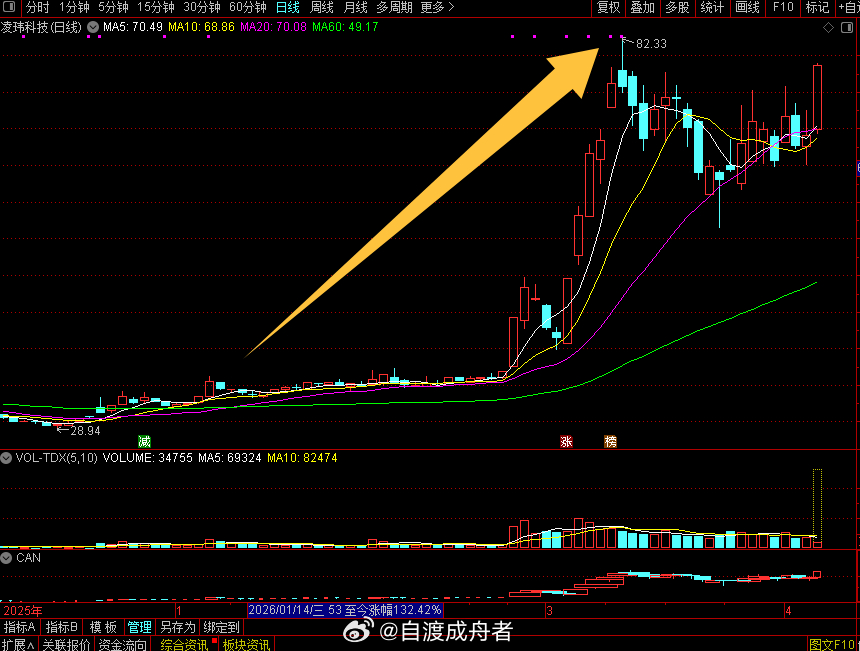
Task: Open the 模板 template button
Action: coord(103,627)
